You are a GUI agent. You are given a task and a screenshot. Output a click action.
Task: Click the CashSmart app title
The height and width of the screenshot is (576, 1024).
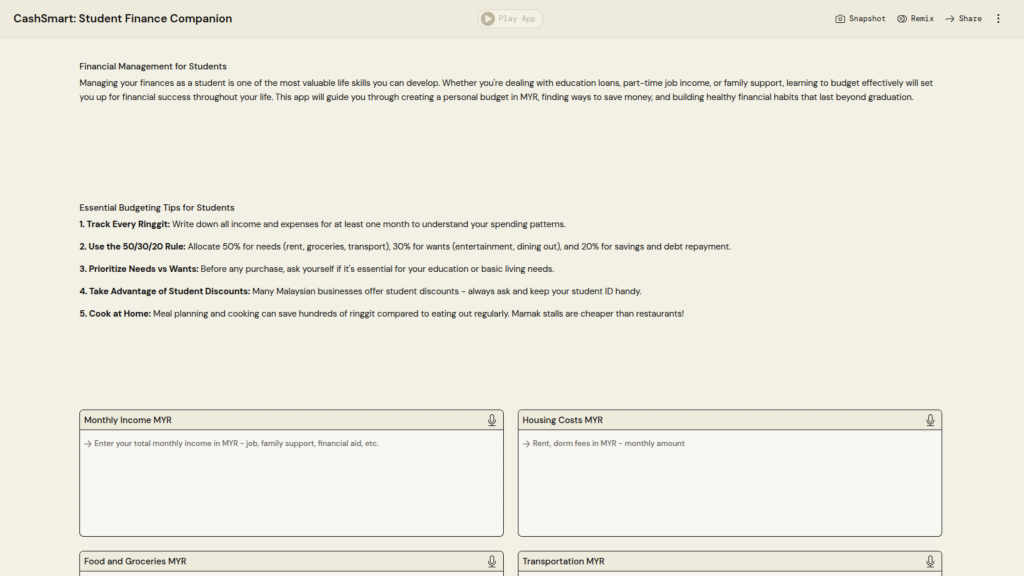123,19
